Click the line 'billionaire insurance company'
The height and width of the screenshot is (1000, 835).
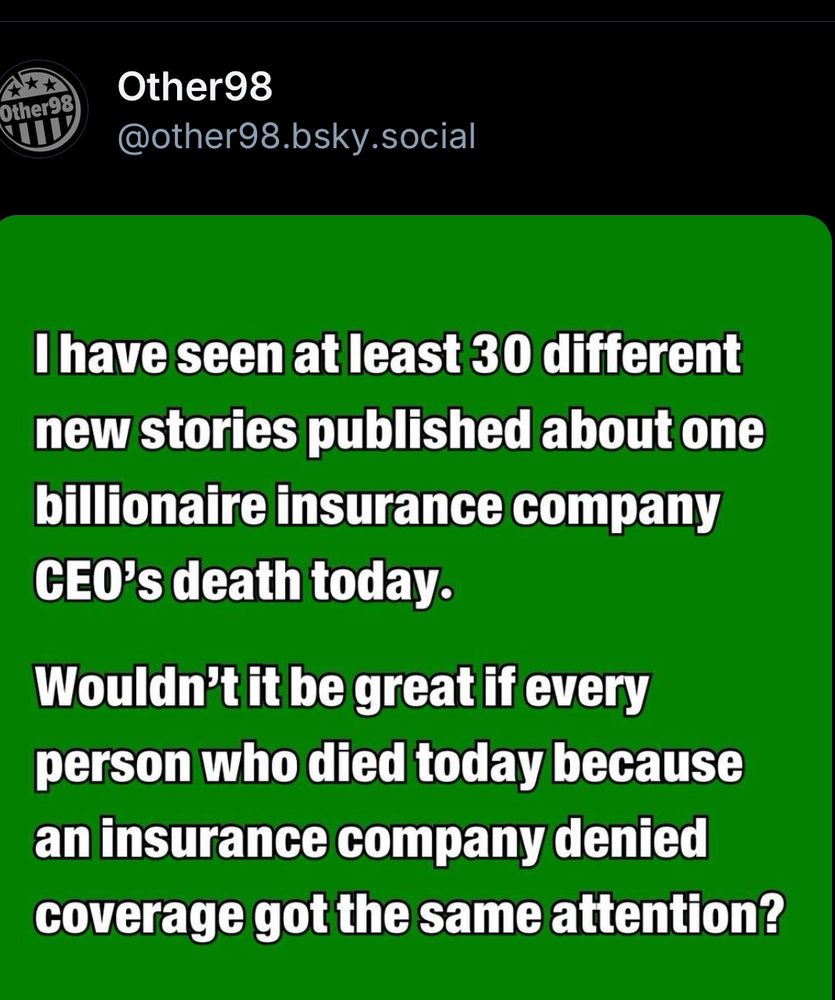coord(377,508)
